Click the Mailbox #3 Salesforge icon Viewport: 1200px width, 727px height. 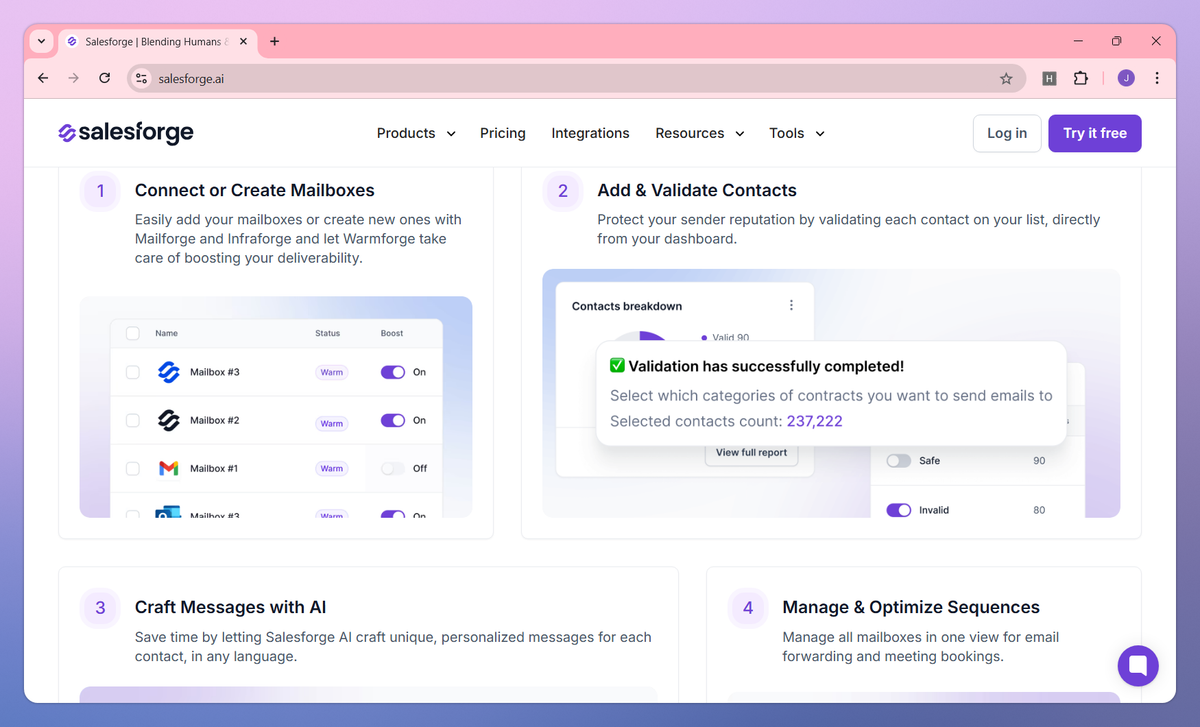click(168, 372)
